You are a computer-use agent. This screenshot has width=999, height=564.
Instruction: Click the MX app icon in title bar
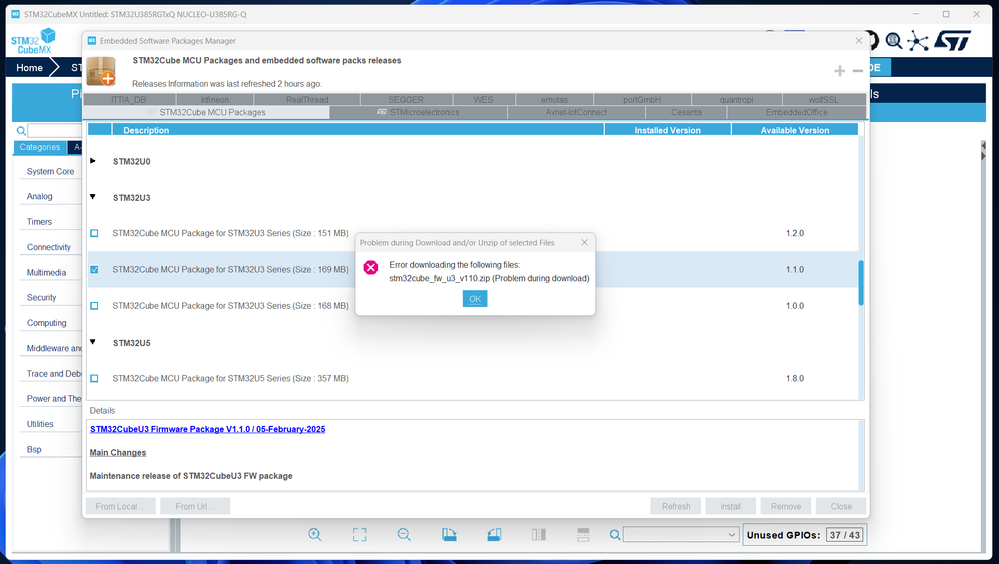[16, 14]
